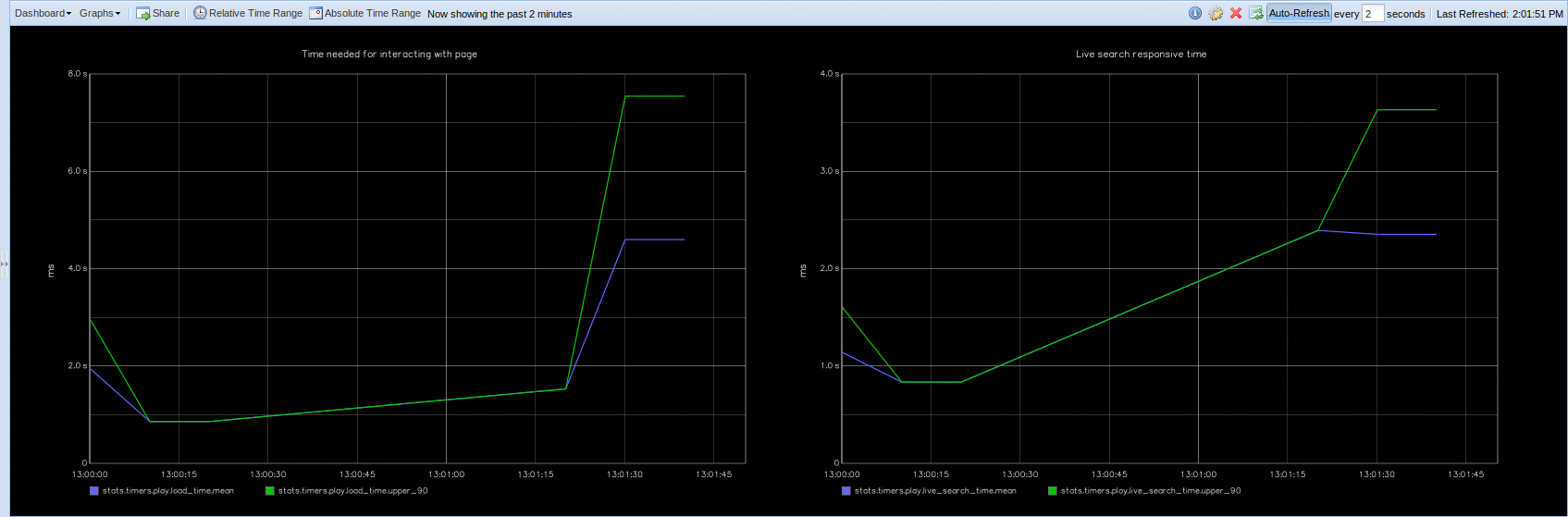
Task: Click the left side panel collapse handle
Action: pyautogui.click(x=4, y=265)
